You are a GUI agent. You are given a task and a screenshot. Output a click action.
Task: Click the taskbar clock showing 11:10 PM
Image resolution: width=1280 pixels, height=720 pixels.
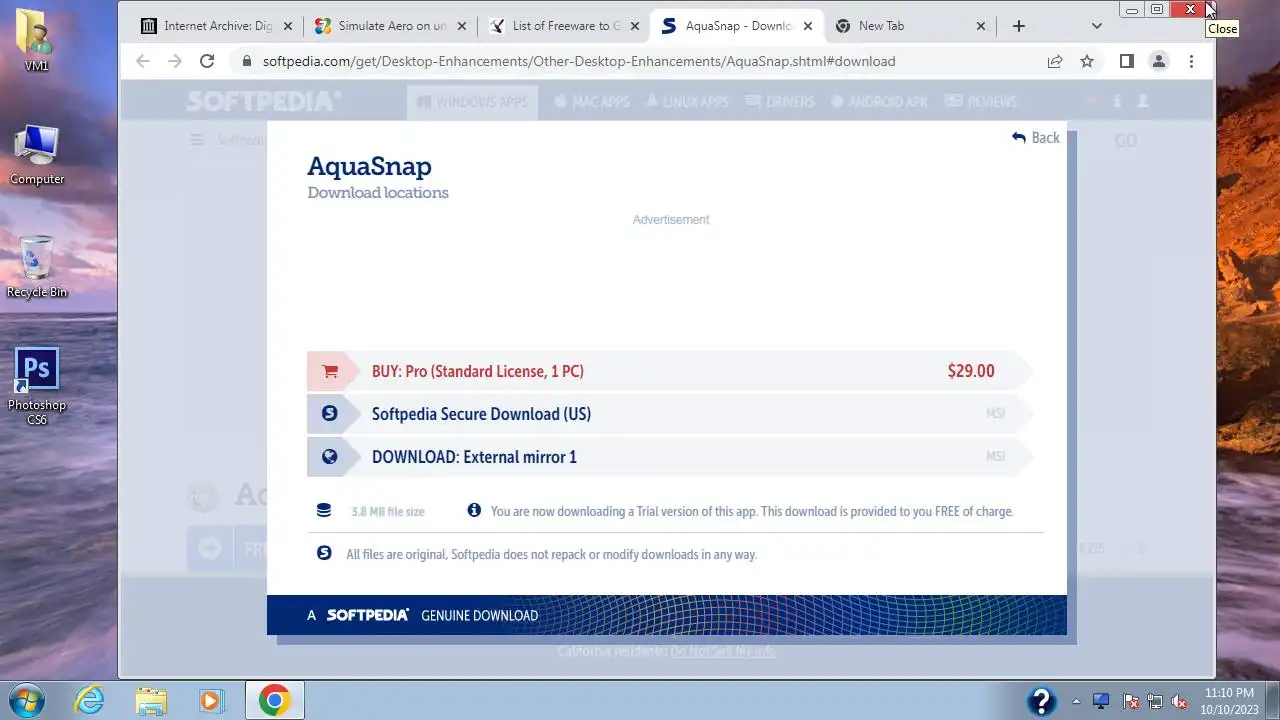point(1229,700)
